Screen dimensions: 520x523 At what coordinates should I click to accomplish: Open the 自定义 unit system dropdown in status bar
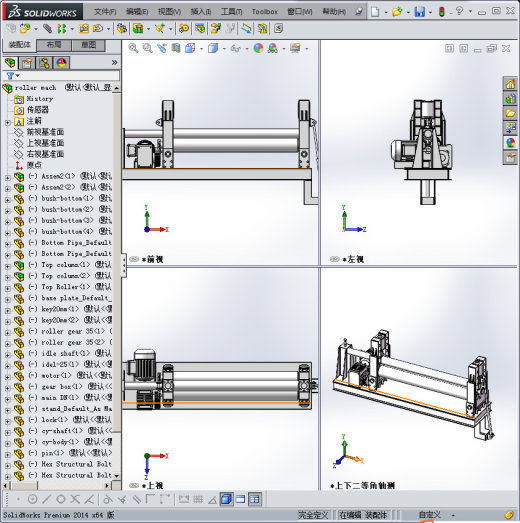pos(453,515)
